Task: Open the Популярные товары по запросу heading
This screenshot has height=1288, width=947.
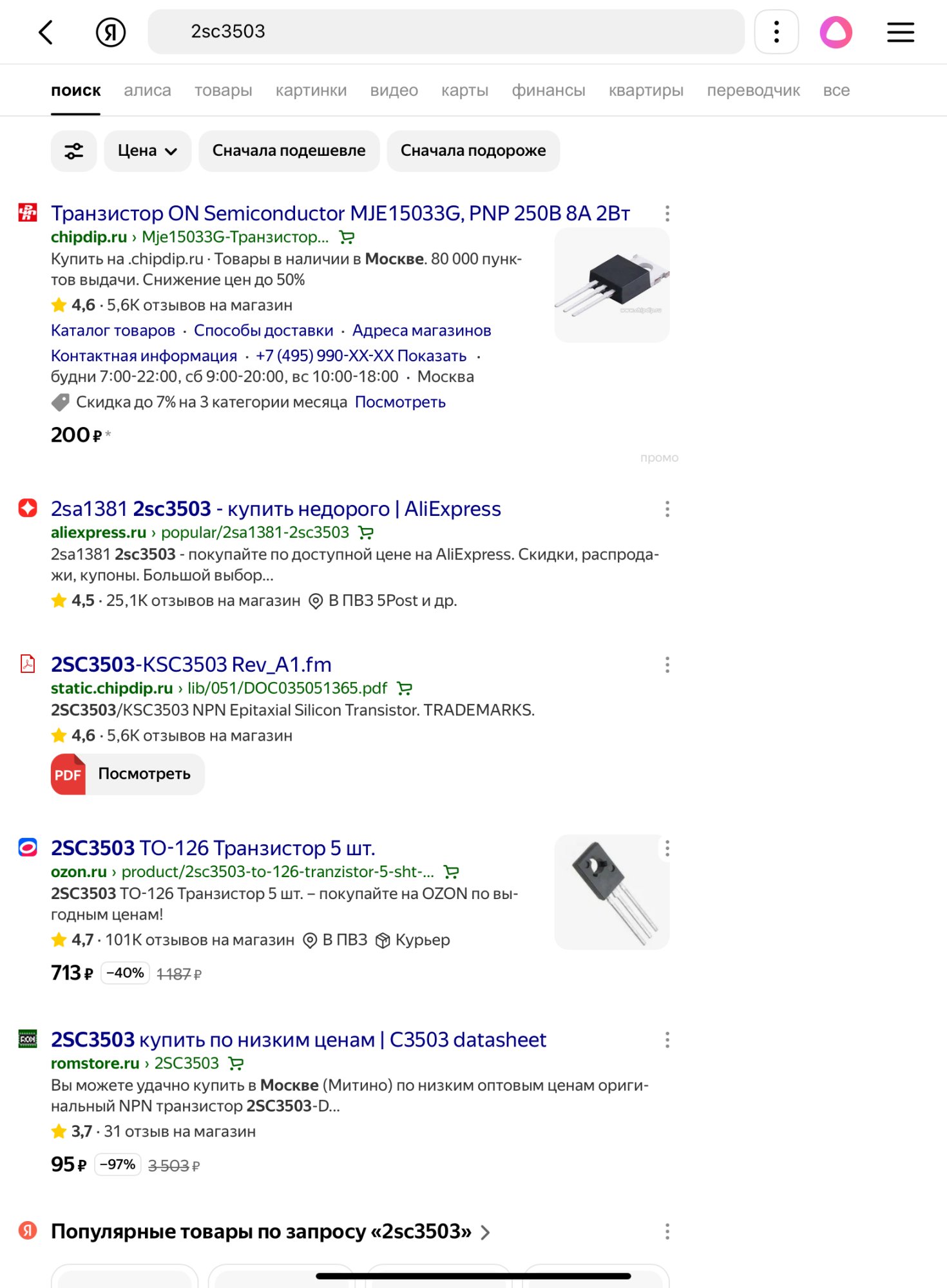Action: tap(261, 1231)
